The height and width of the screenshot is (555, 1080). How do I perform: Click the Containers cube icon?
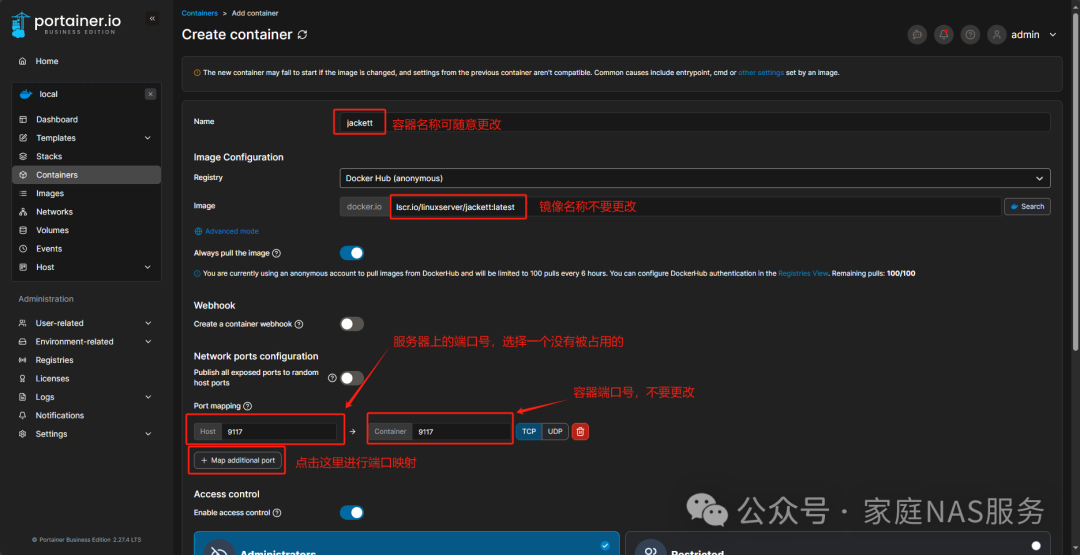[23, 175]
